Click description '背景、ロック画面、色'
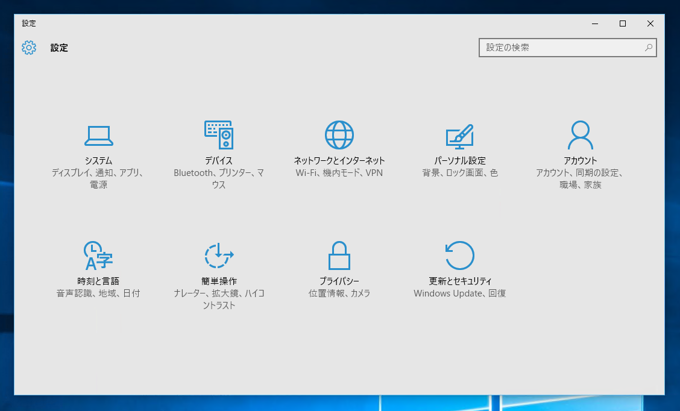 pos(460,173)
